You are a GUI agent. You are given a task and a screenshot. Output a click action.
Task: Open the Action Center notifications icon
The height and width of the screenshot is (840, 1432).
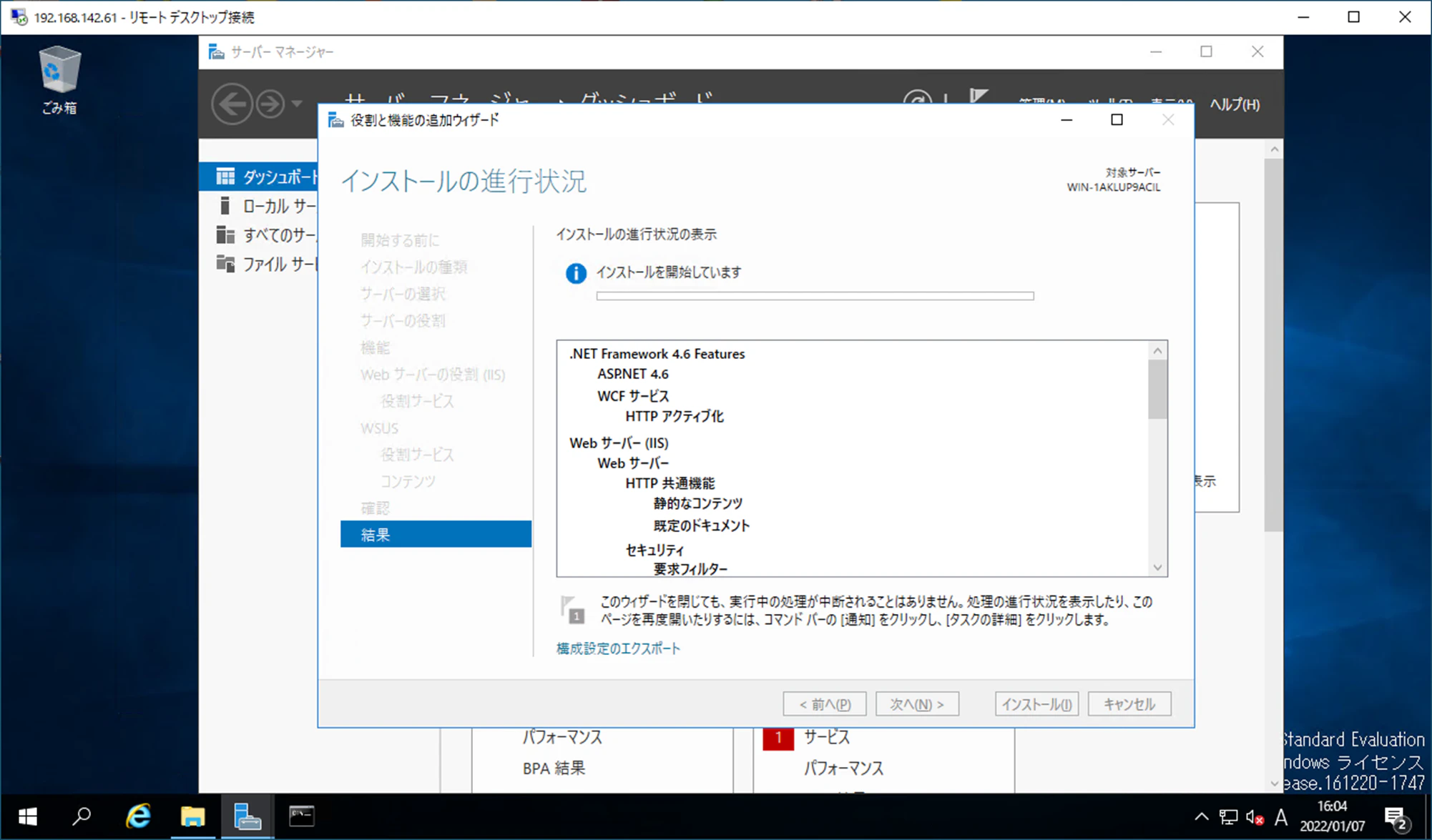pyautogui.click(x=1396, y=818)
